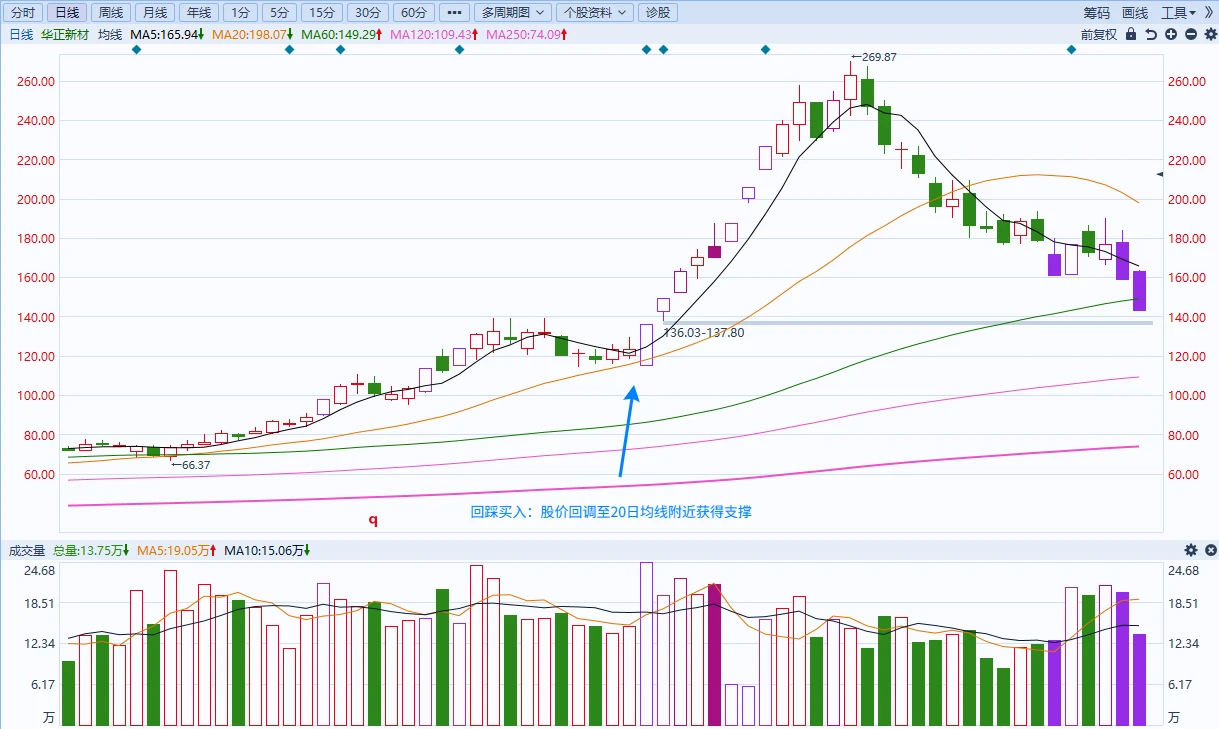Switch to the 60分 chart
This screenshot has width=1219, height=729.
pyautogui.click(x=413, y=13)
